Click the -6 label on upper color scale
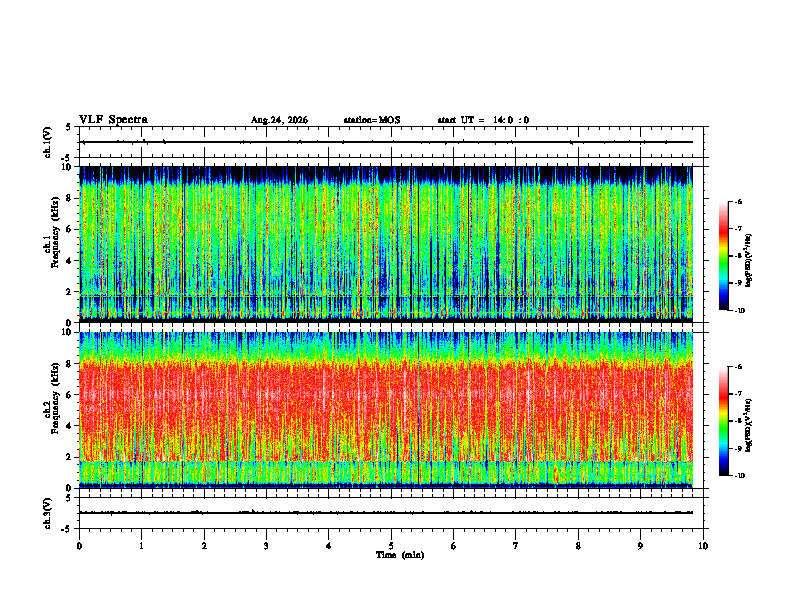Image resolution: width=792 pixels, height=612 pixels. point(738,201)
